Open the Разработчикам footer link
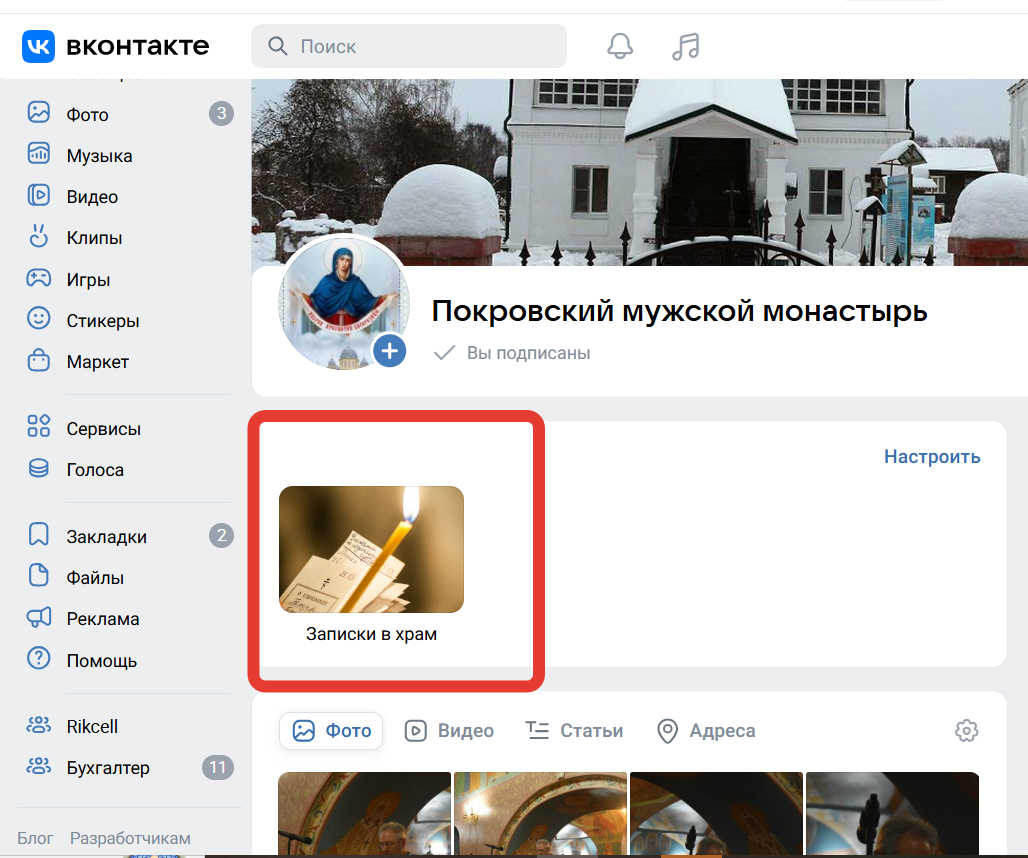The width and height of the screenshot is (1028, 858). (x=130, y=838)
